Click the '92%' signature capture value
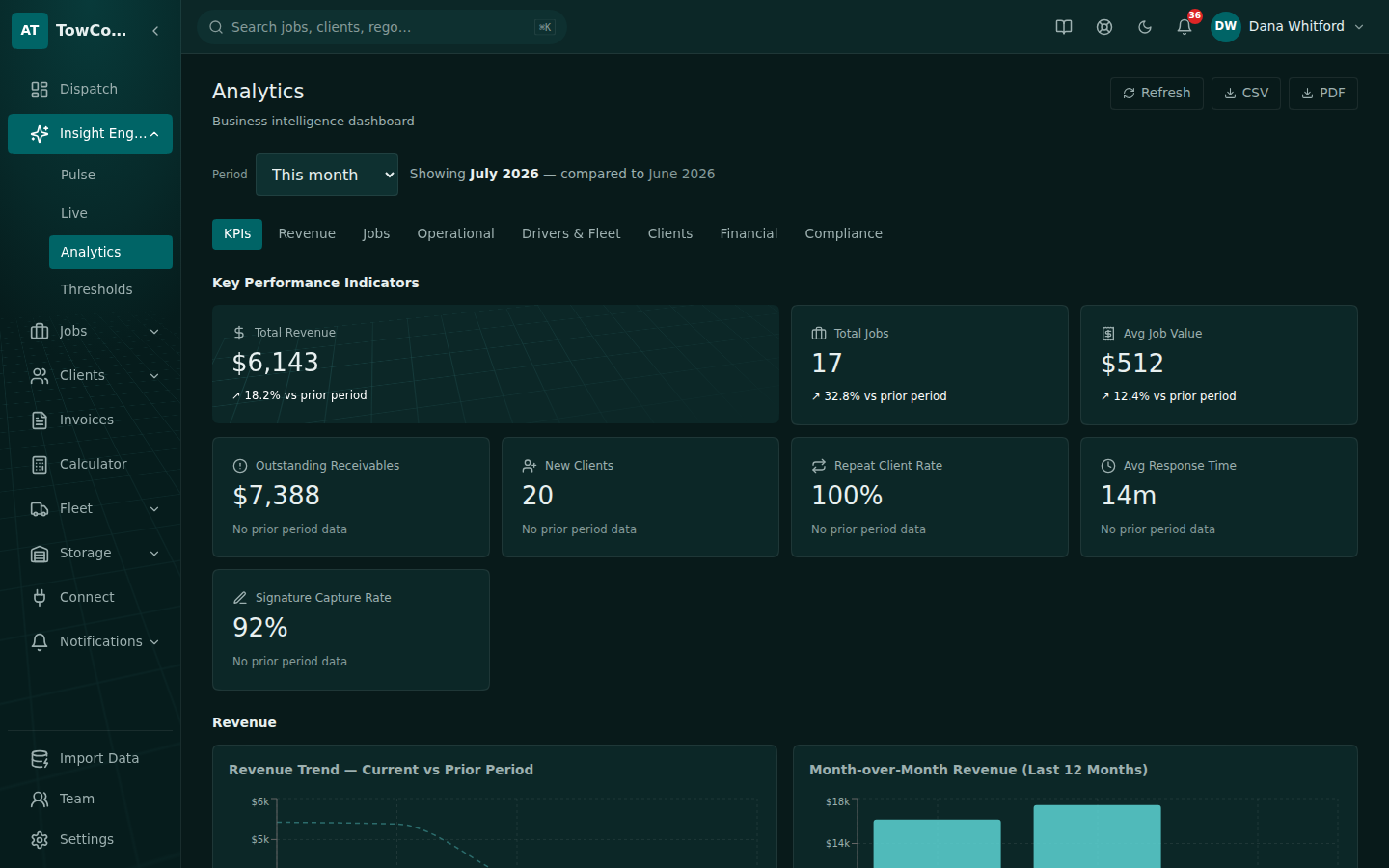 coord(260,628)
